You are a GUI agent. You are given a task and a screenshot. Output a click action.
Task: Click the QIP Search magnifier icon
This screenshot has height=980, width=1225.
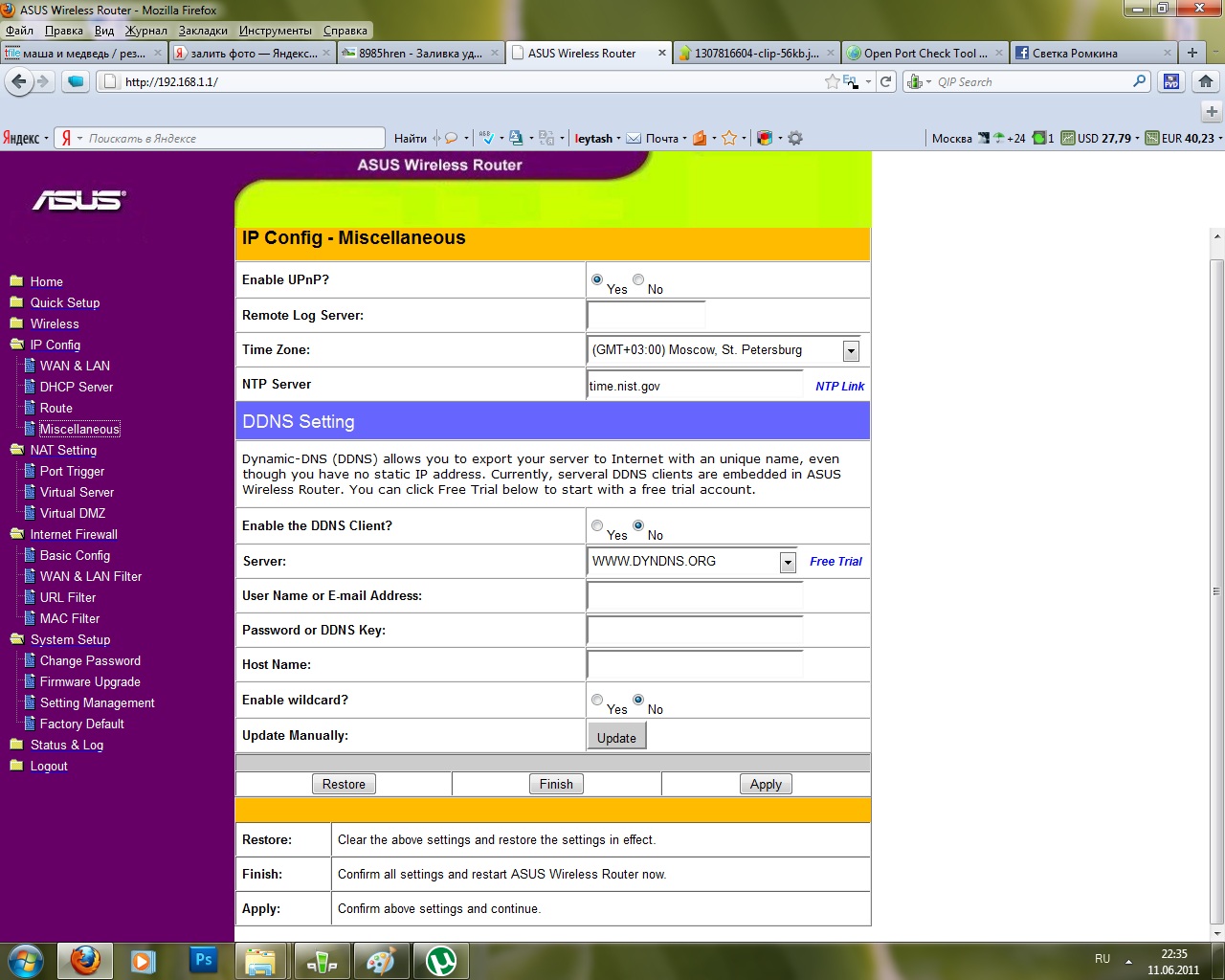pos(1139,81)
